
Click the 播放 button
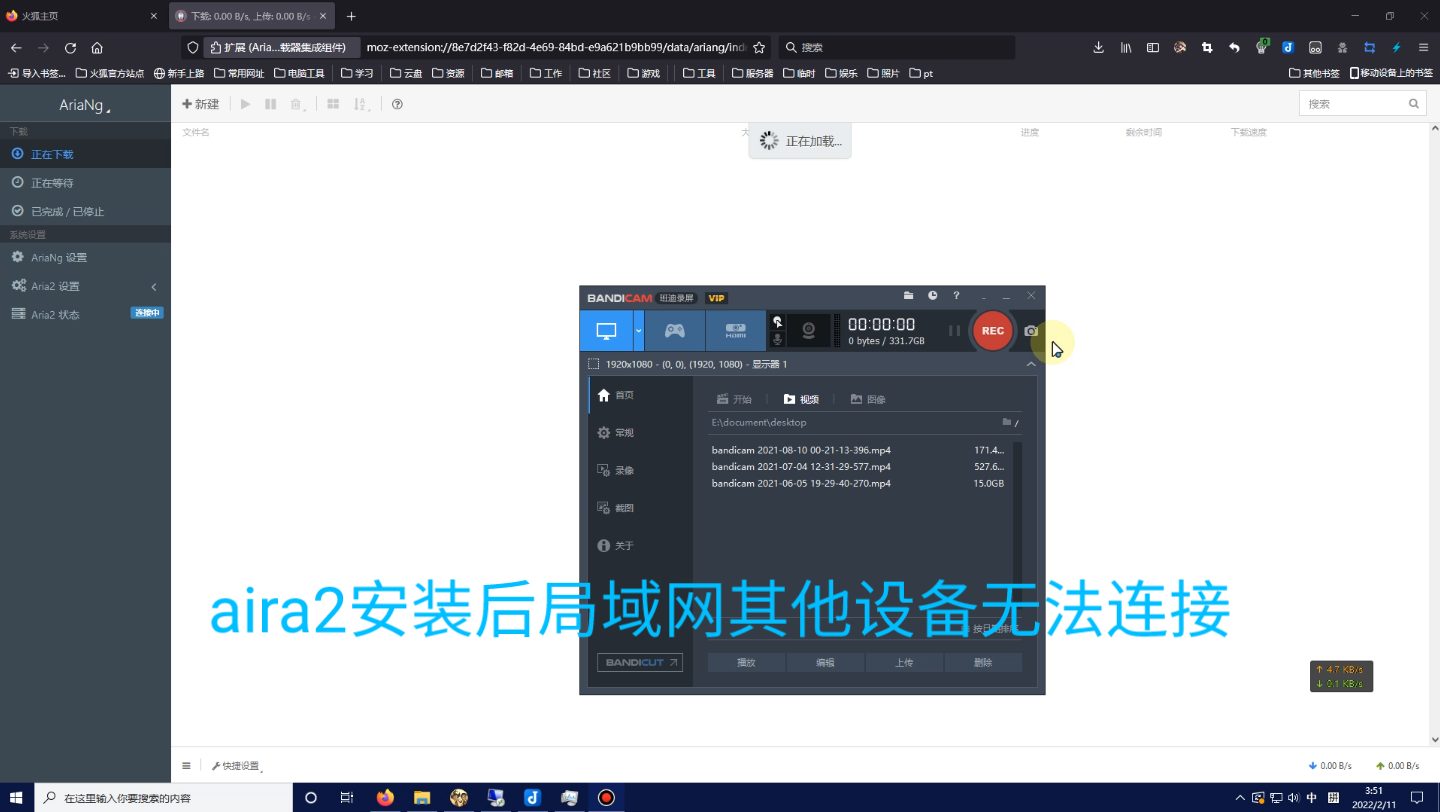pos(746,662)
